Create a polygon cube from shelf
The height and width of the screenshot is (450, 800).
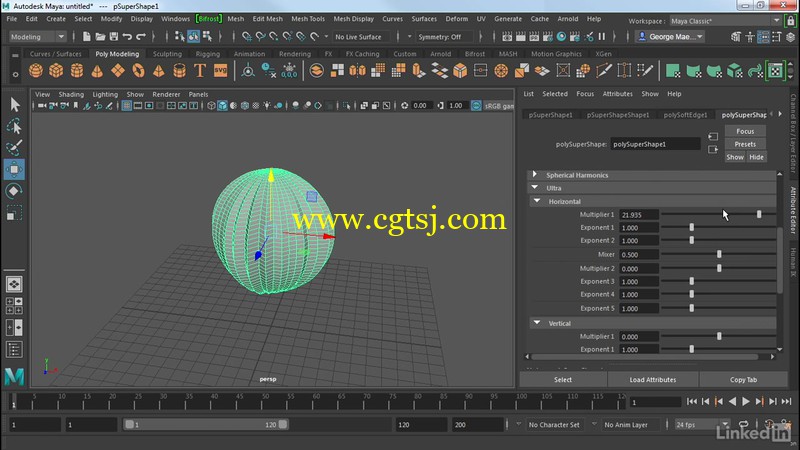pyautogui.click(x=56, y=70)
